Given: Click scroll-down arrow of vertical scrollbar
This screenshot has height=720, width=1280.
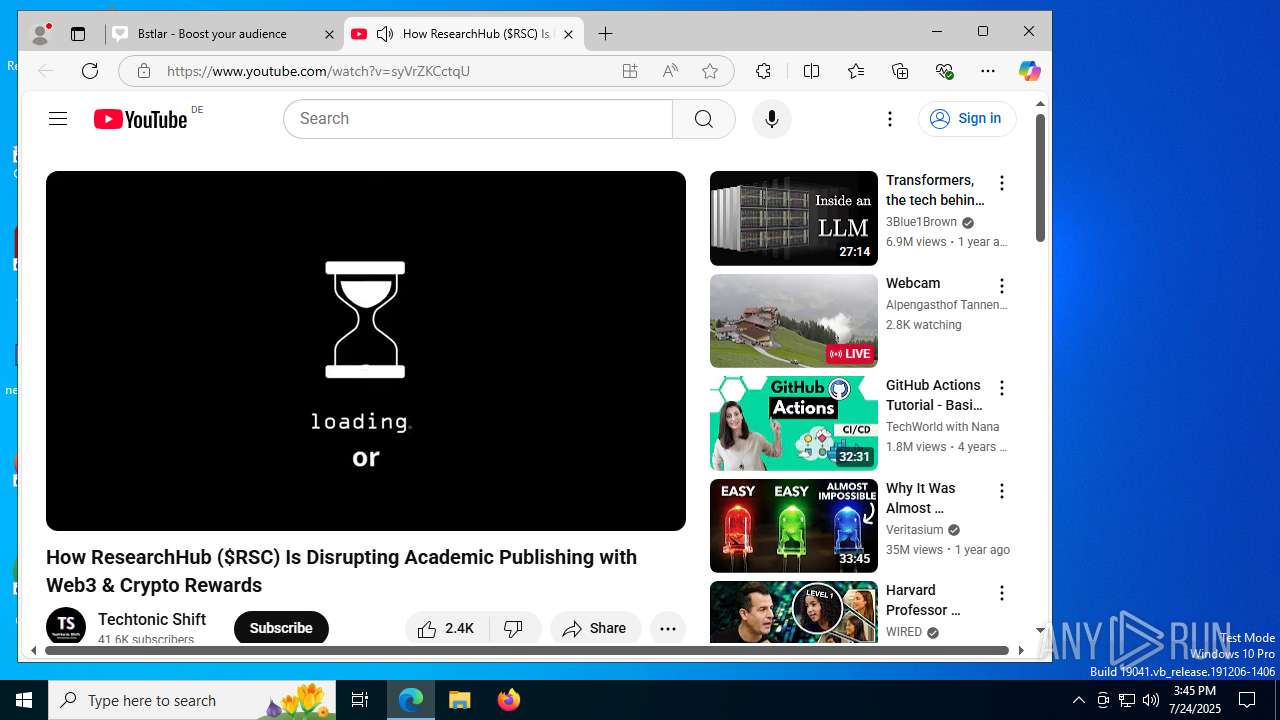Looking at the screenshot, I should coord(1040,631).
